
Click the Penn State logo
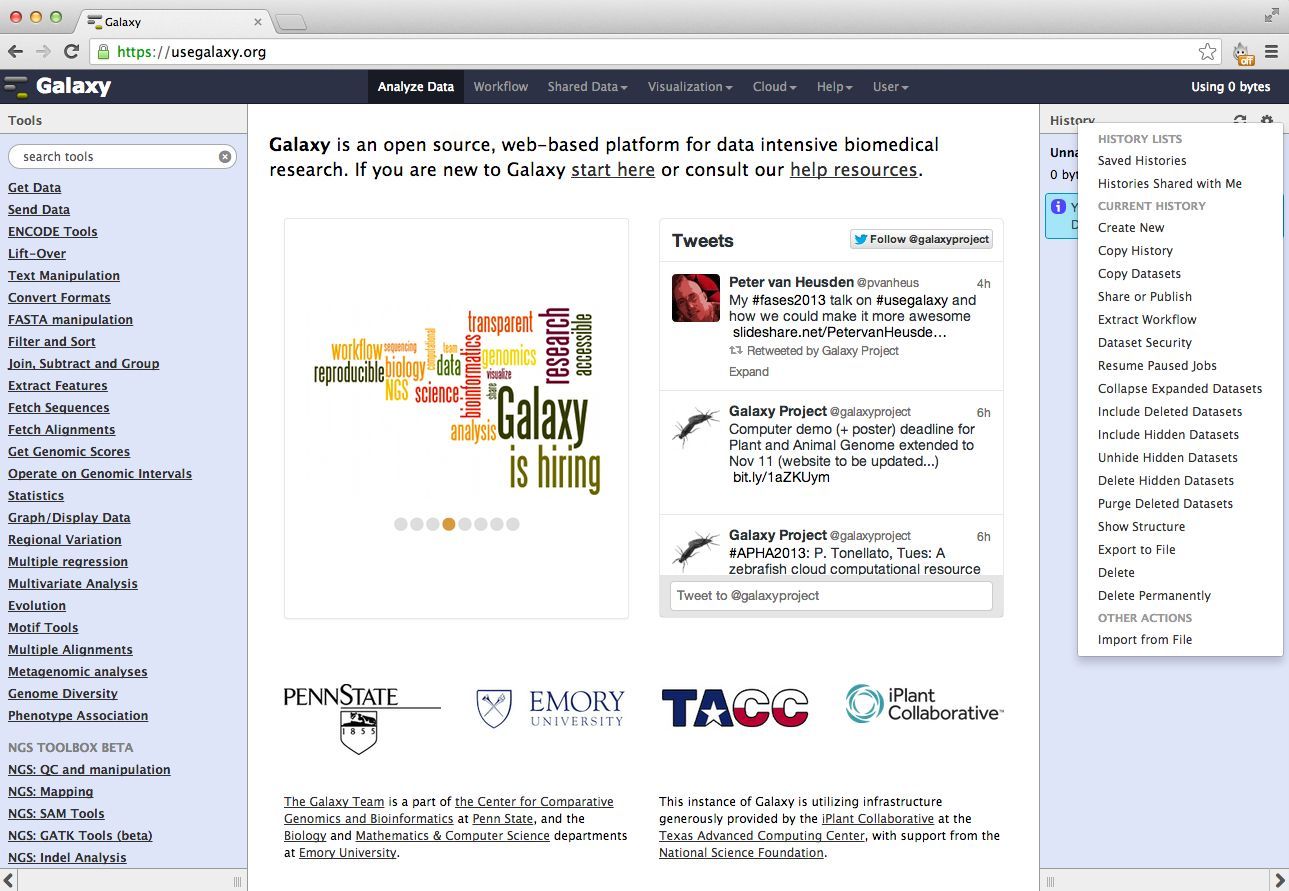tap(360, 719)
